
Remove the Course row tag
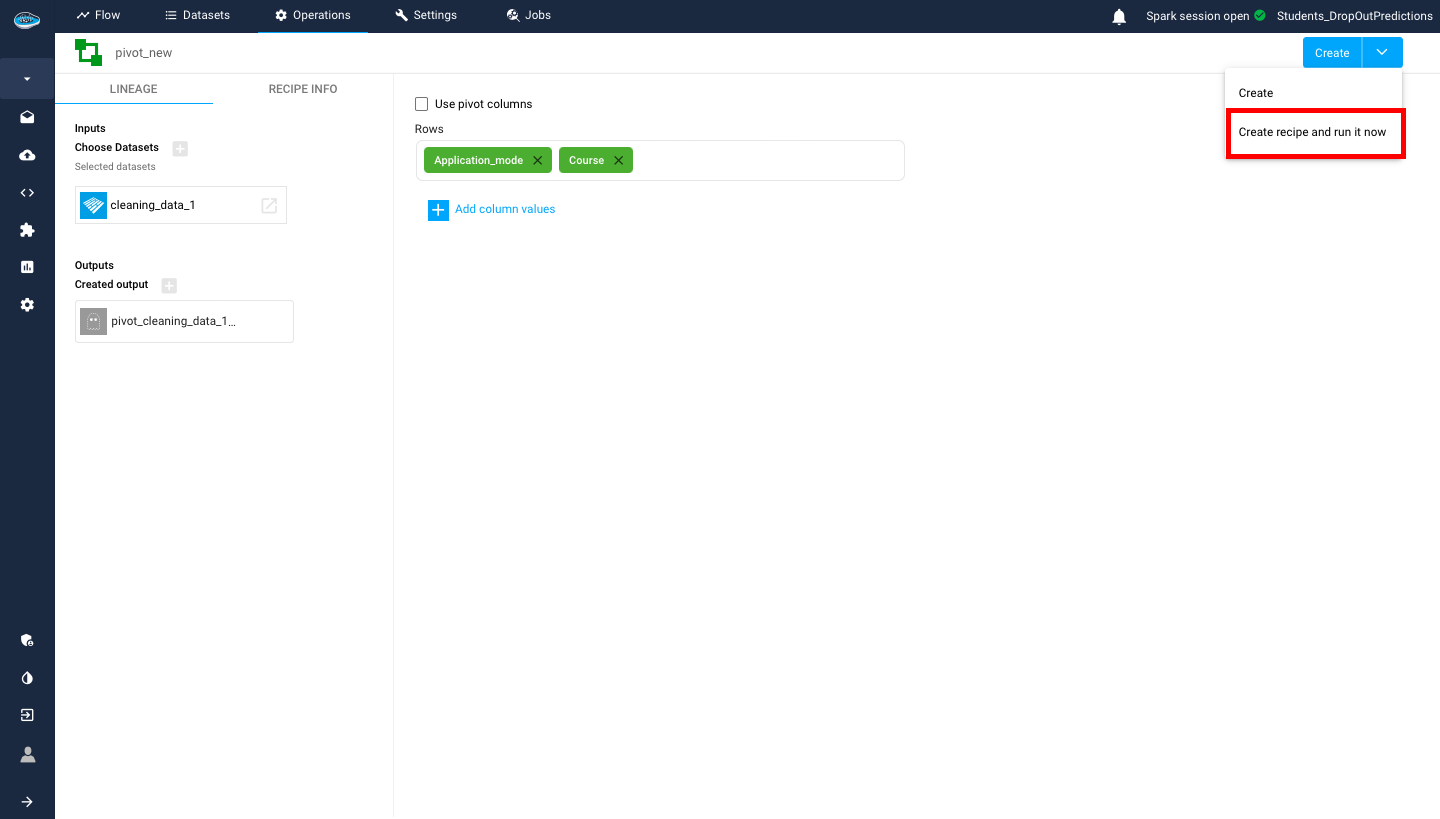click(x=618, y=160)
